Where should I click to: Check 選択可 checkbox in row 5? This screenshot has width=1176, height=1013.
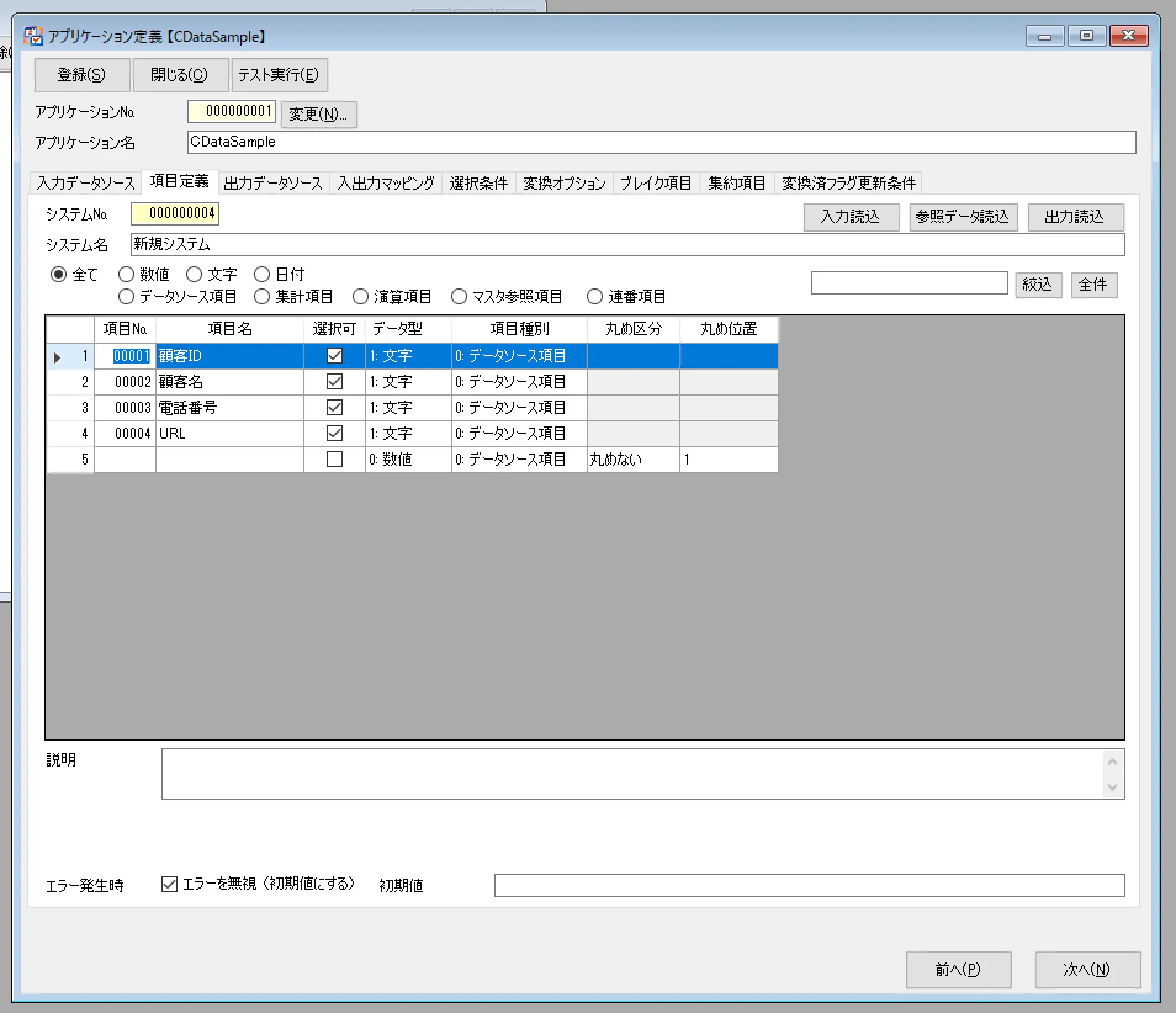(335, 459)
